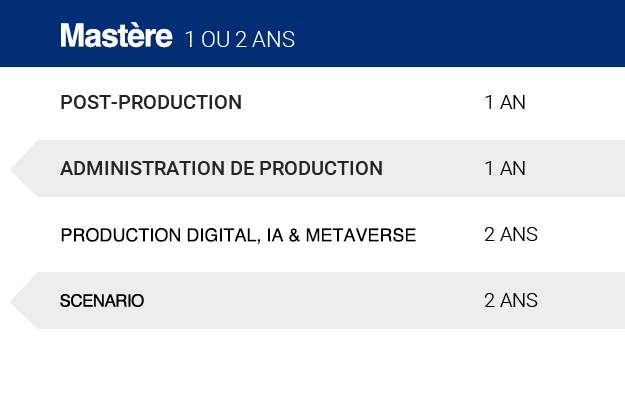Open the ADMINISTRATION DE PRODUCTION program
Image resolution: width=625 pixels, height=402 pixels.
coord(222,168)
